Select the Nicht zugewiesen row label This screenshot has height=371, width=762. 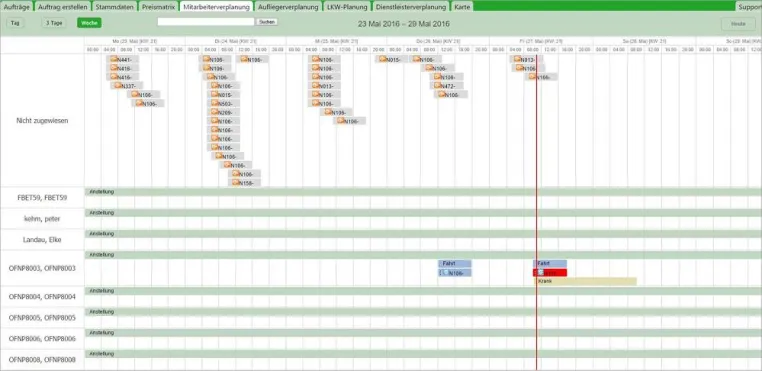point(42,121)
